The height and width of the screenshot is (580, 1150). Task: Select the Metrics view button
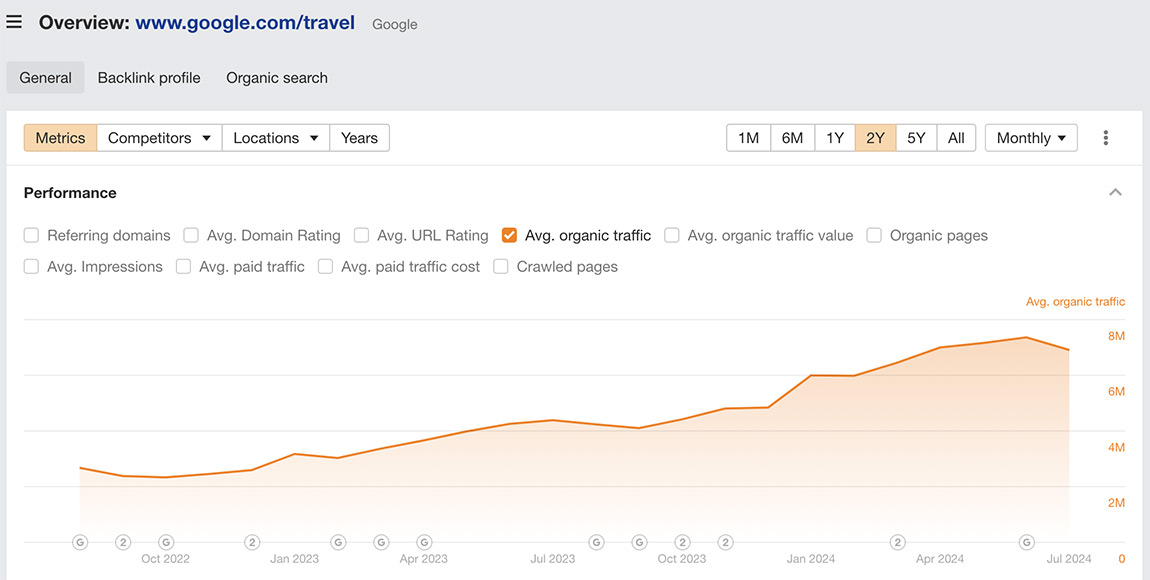(60, 138)
